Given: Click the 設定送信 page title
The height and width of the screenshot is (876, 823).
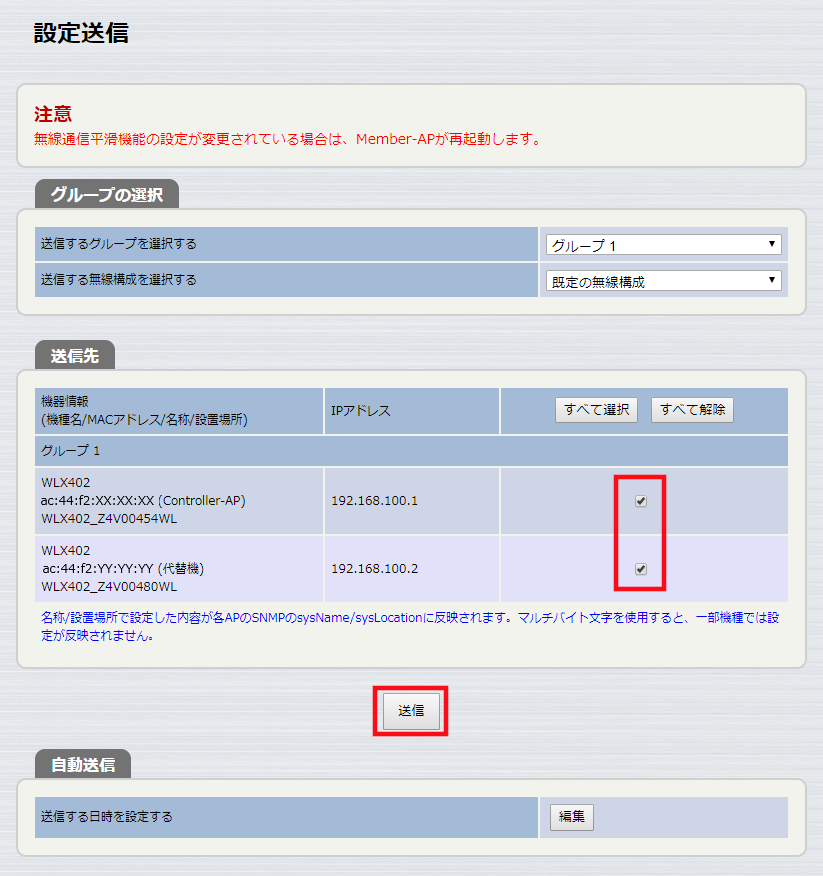Looking at the screenshot, I should coord(81,33).
